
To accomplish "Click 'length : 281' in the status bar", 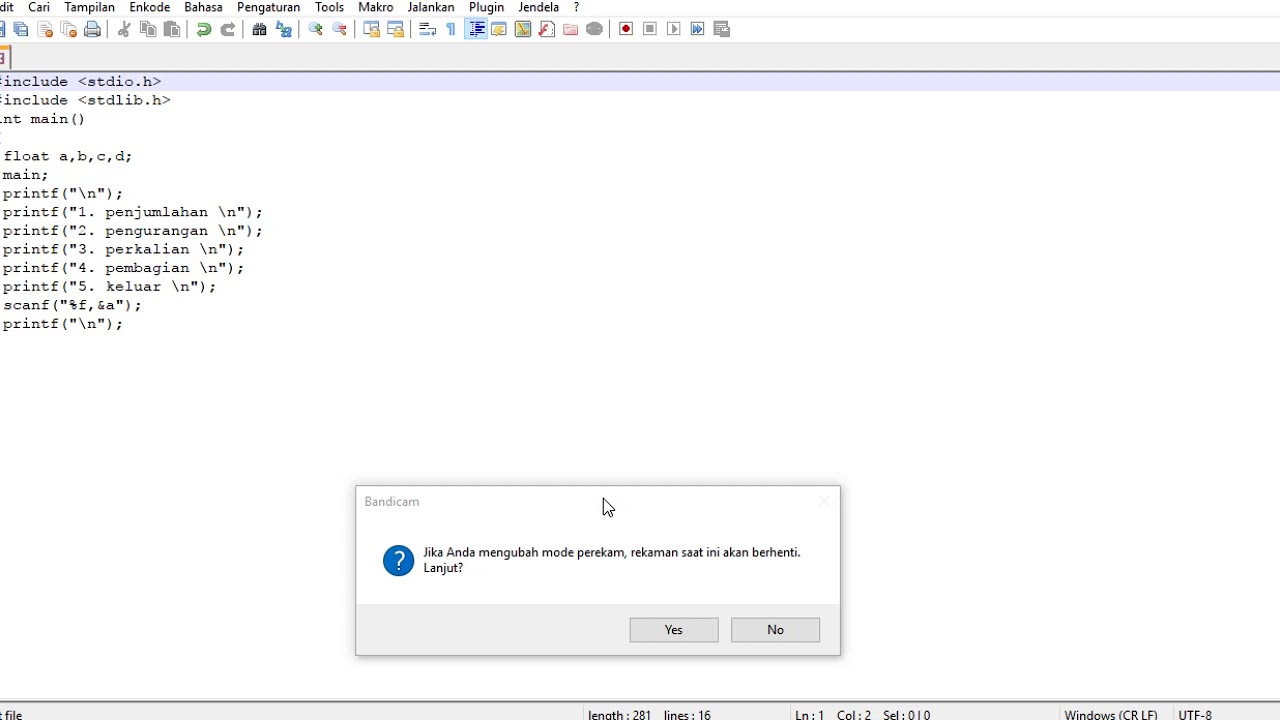I will click(619, 715).
